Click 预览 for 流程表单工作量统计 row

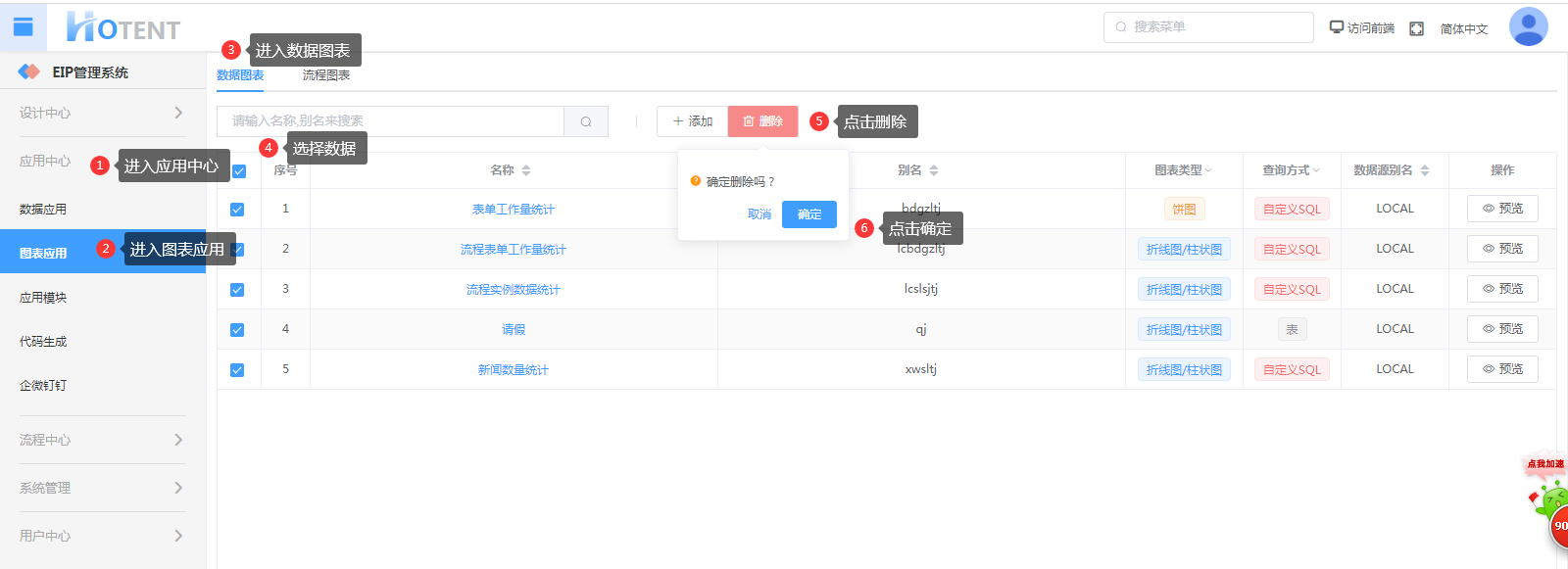[1502, 249]
